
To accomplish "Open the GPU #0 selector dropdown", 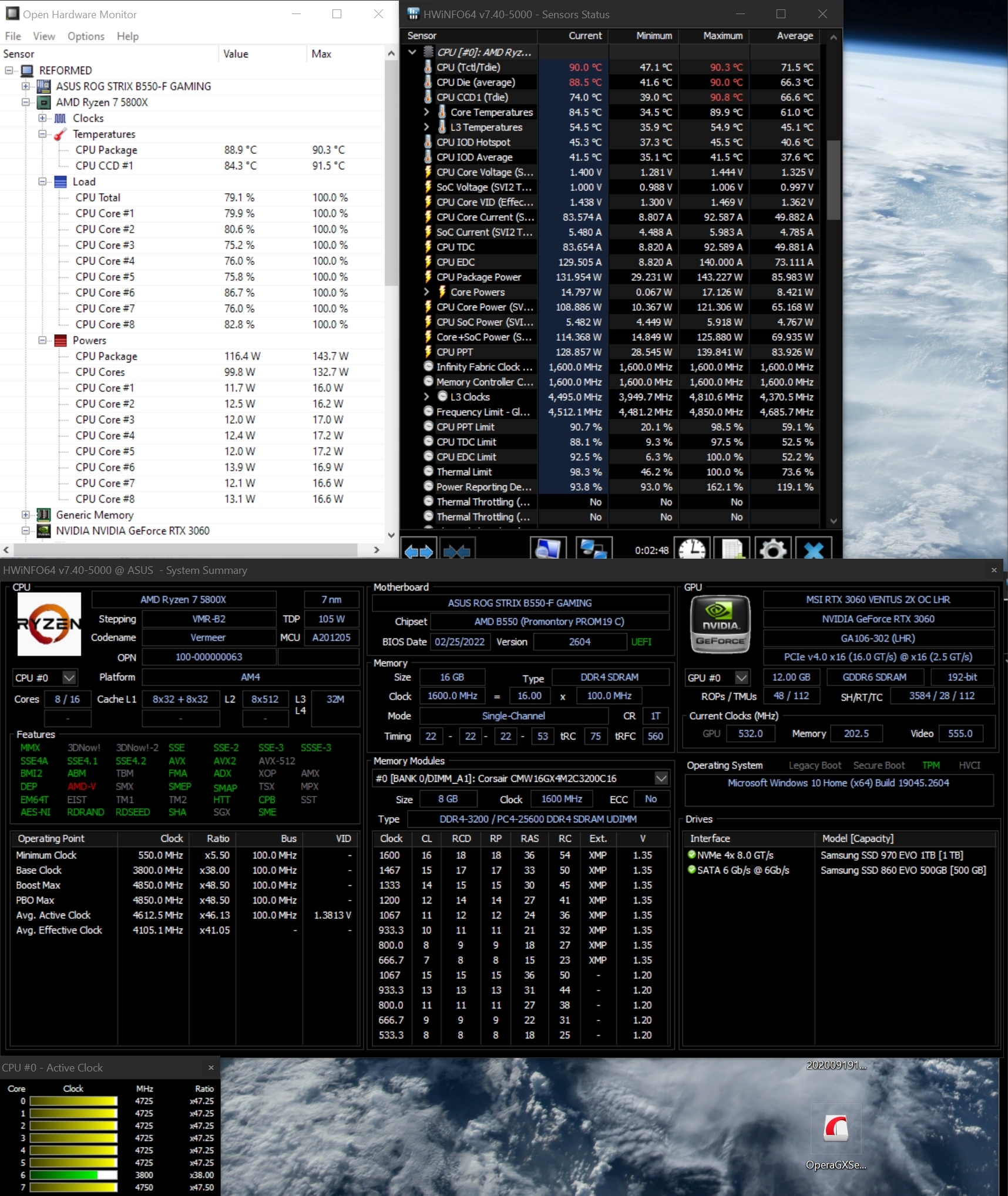I will point(742,677).
